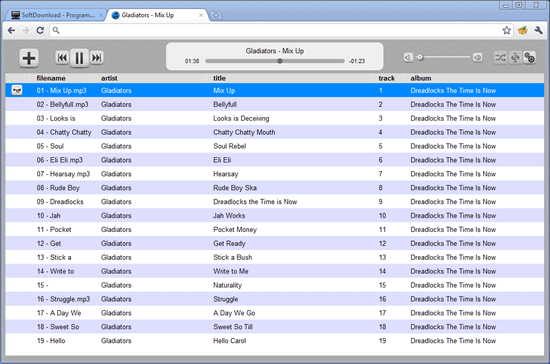
Task: Click the playback progress slider knob
Action: point(280,61)
